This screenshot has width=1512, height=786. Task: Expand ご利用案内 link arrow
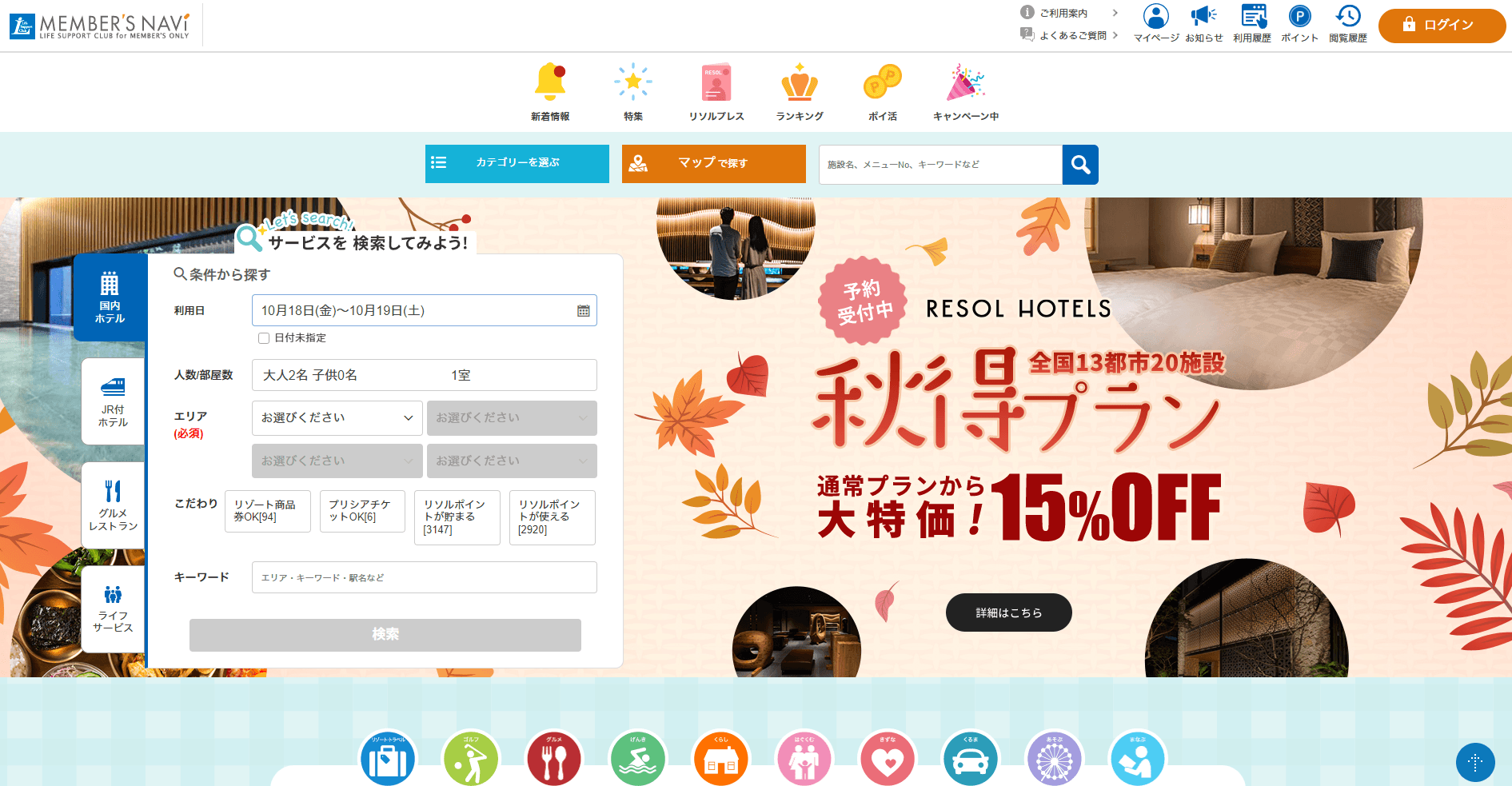click(1115, 13)
